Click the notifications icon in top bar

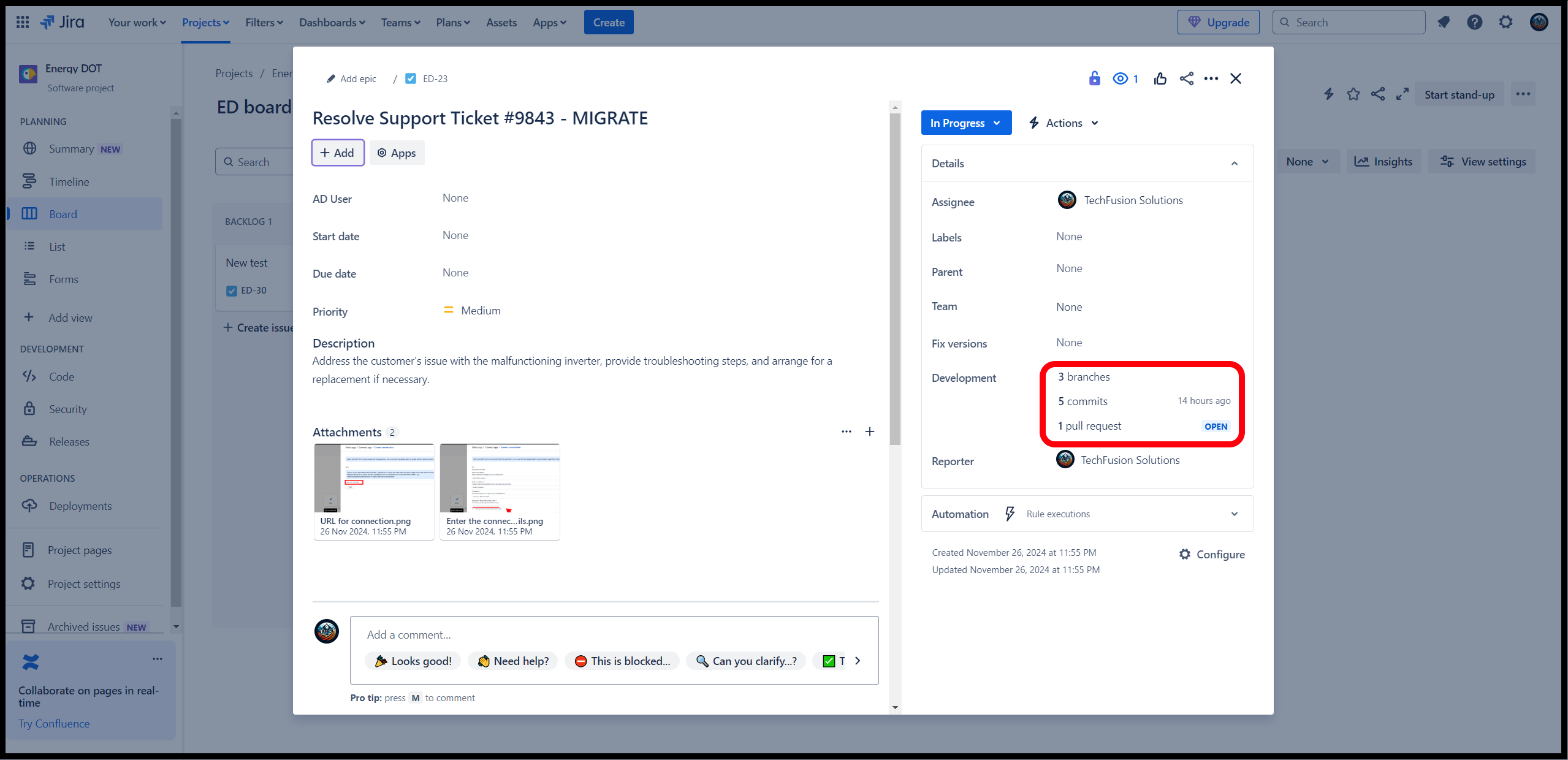pyautogui.click(x=1444, y=23)
